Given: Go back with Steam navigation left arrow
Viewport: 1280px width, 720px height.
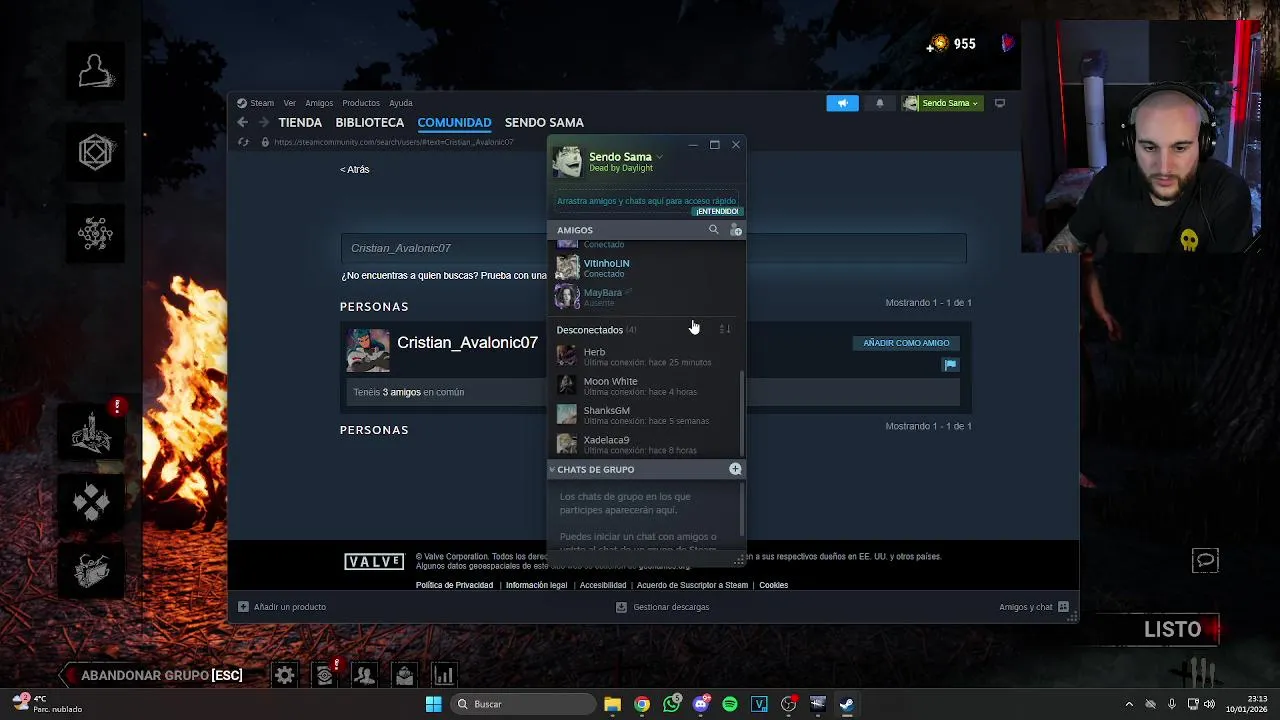Looking at the screenshot, I should pos(242,122).
